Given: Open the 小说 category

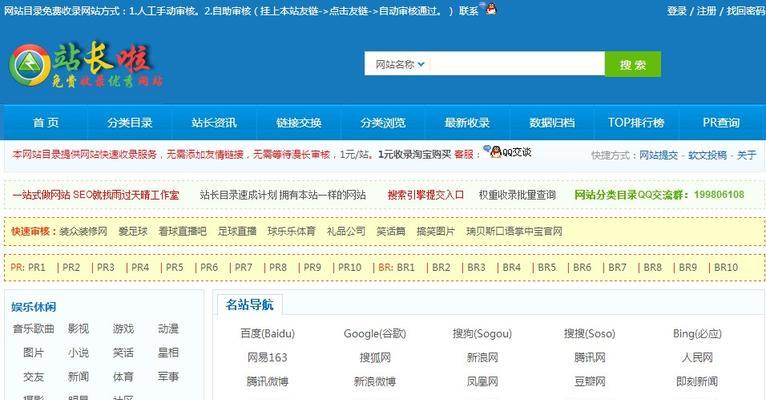Looking at the screenshot, I should 78,353.
